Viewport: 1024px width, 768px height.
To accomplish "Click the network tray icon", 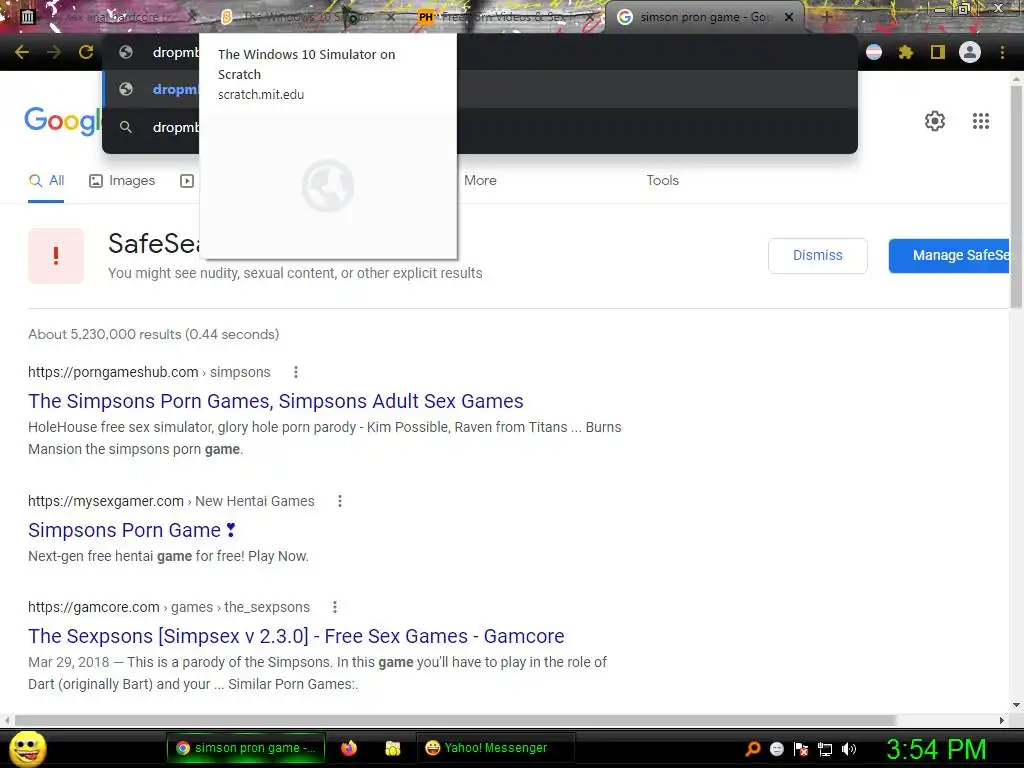I will click(x=825, y=750).
